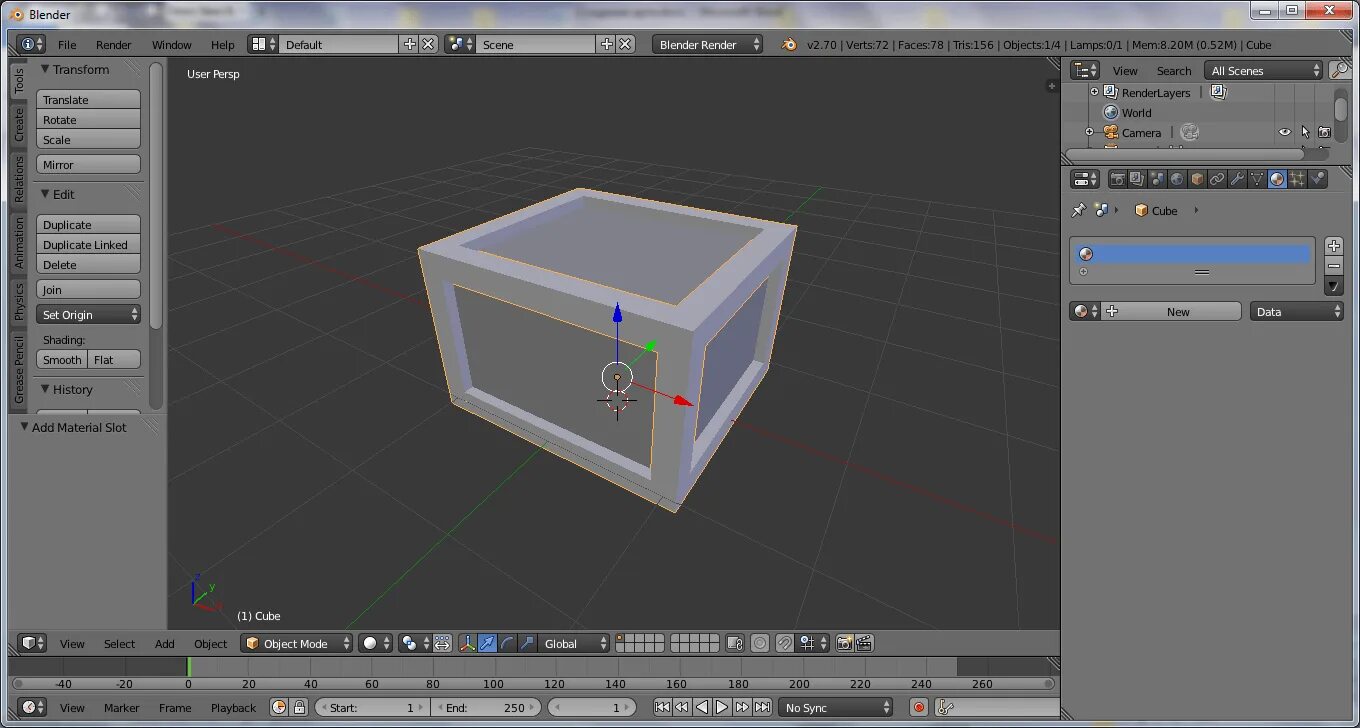Open the viewport shading sphere dropdown
The width and height of the screenshot is (1360, 728).
[376, 643]
